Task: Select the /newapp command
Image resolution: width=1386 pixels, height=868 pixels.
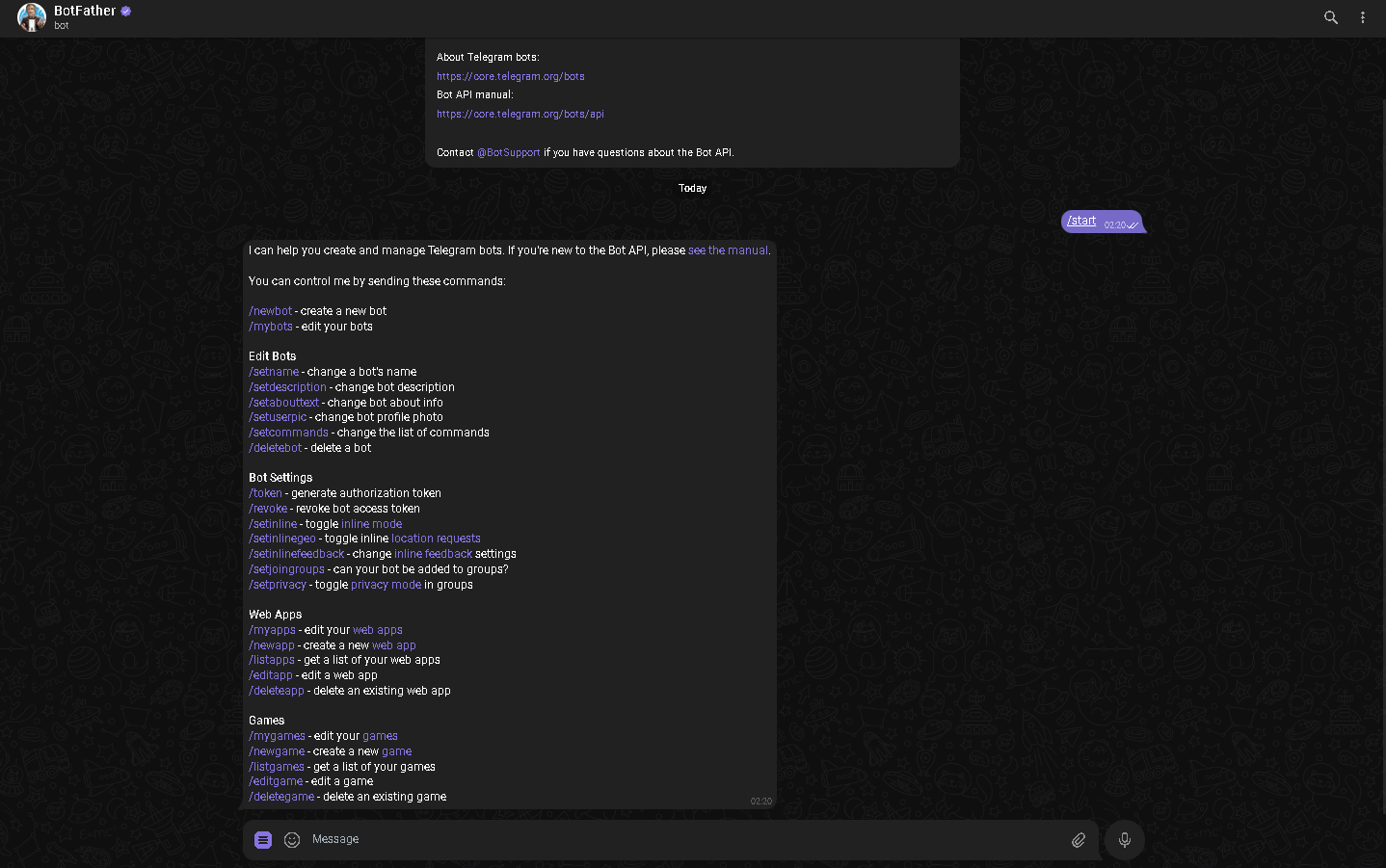Action: 272,645
